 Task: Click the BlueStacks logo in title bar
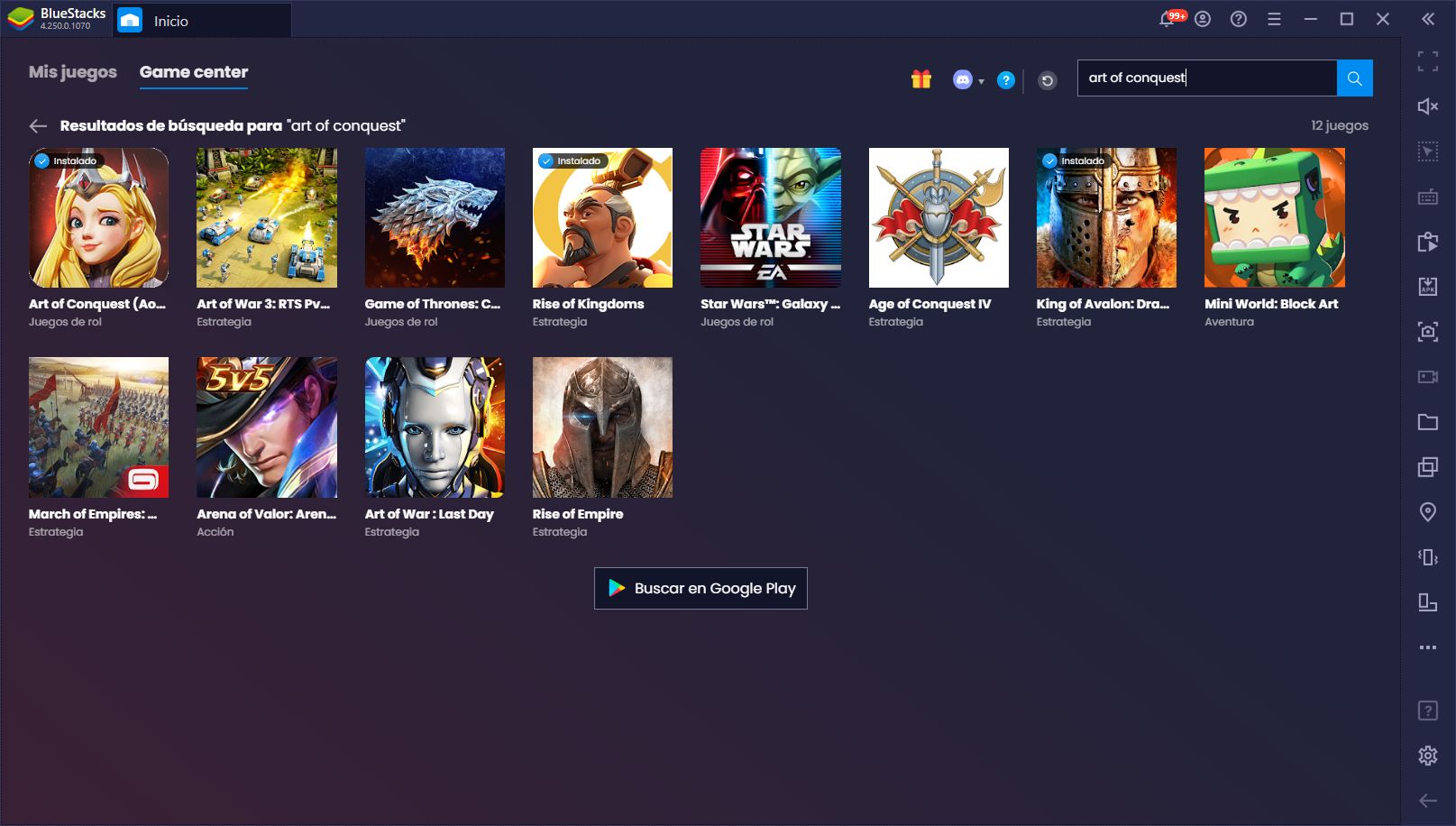(21, 19)
